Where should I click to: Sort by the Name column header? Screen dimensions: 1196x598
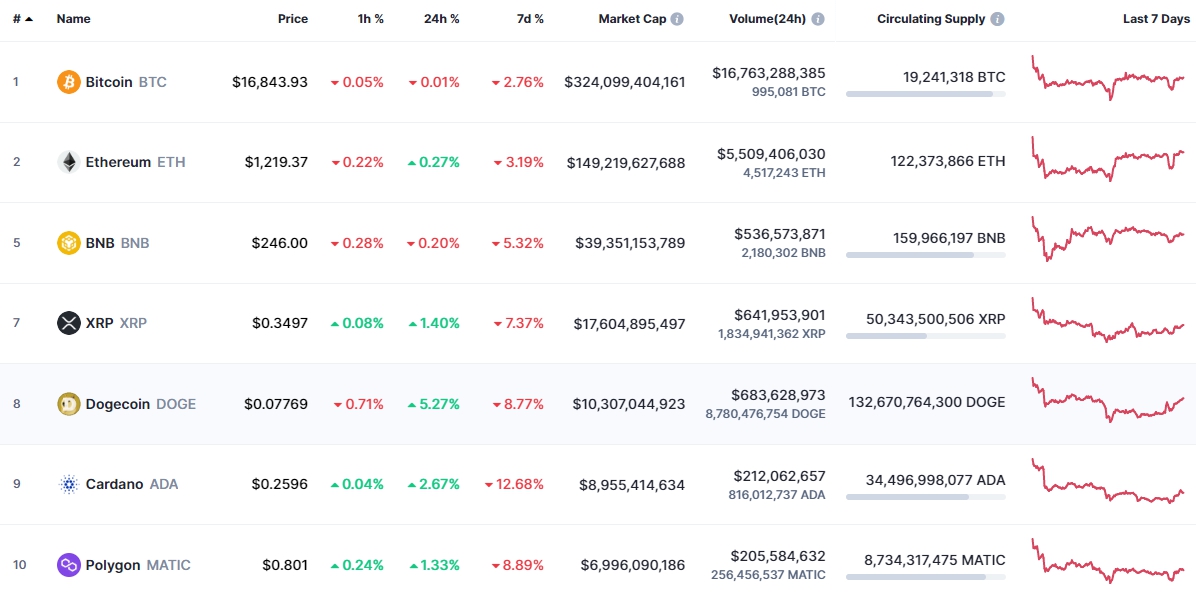pyautogui.click(x=73, y=19)
